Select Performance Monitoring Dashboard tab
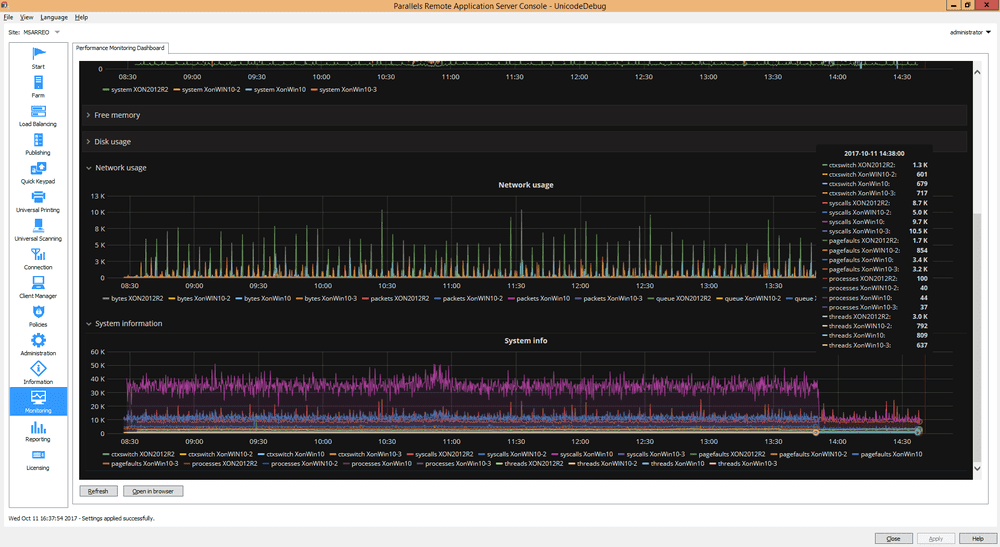This screenshot has height=547, width=1000. click(x=121, y=48)
